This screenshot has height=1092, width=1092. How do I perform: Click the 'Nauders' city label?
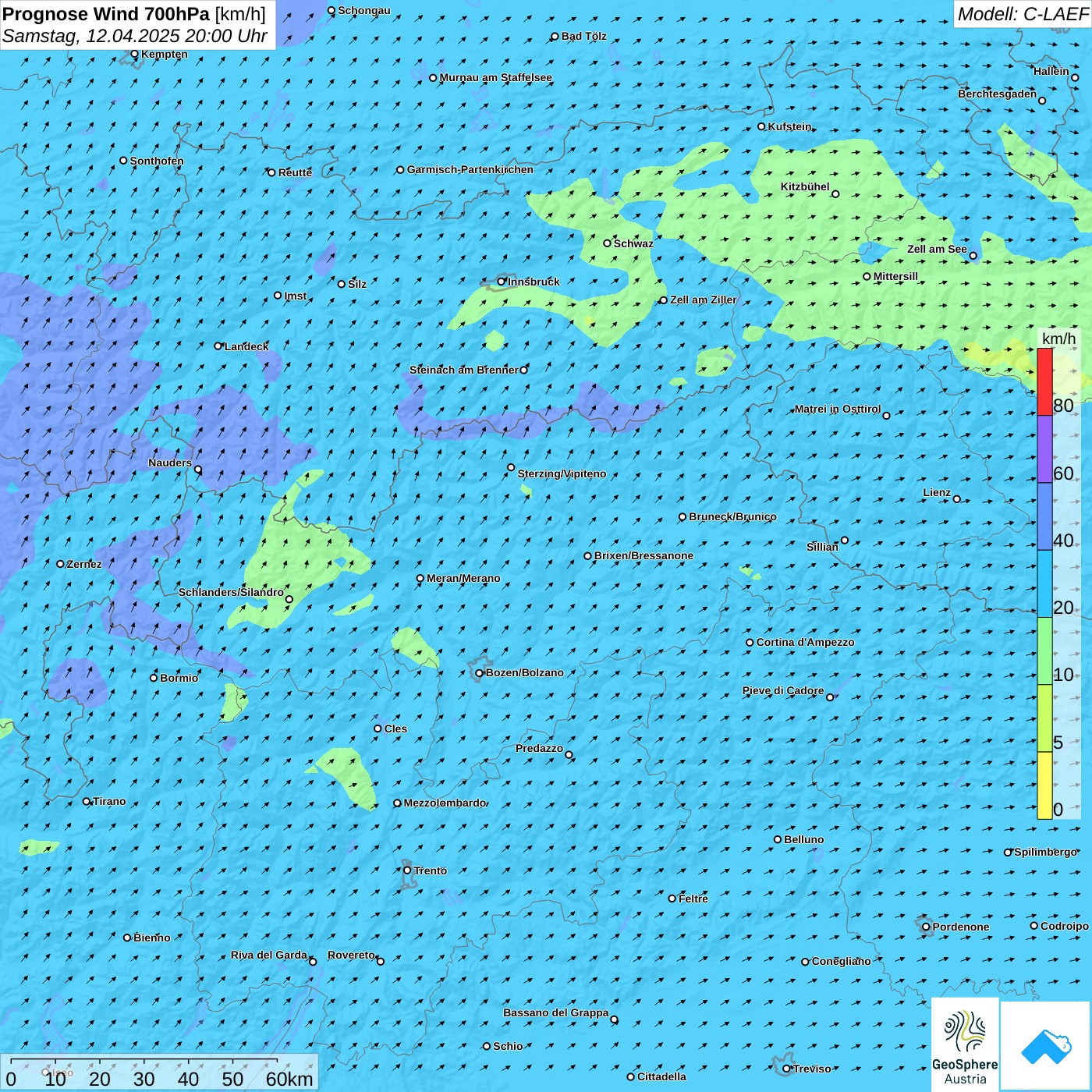pos(170,463)
